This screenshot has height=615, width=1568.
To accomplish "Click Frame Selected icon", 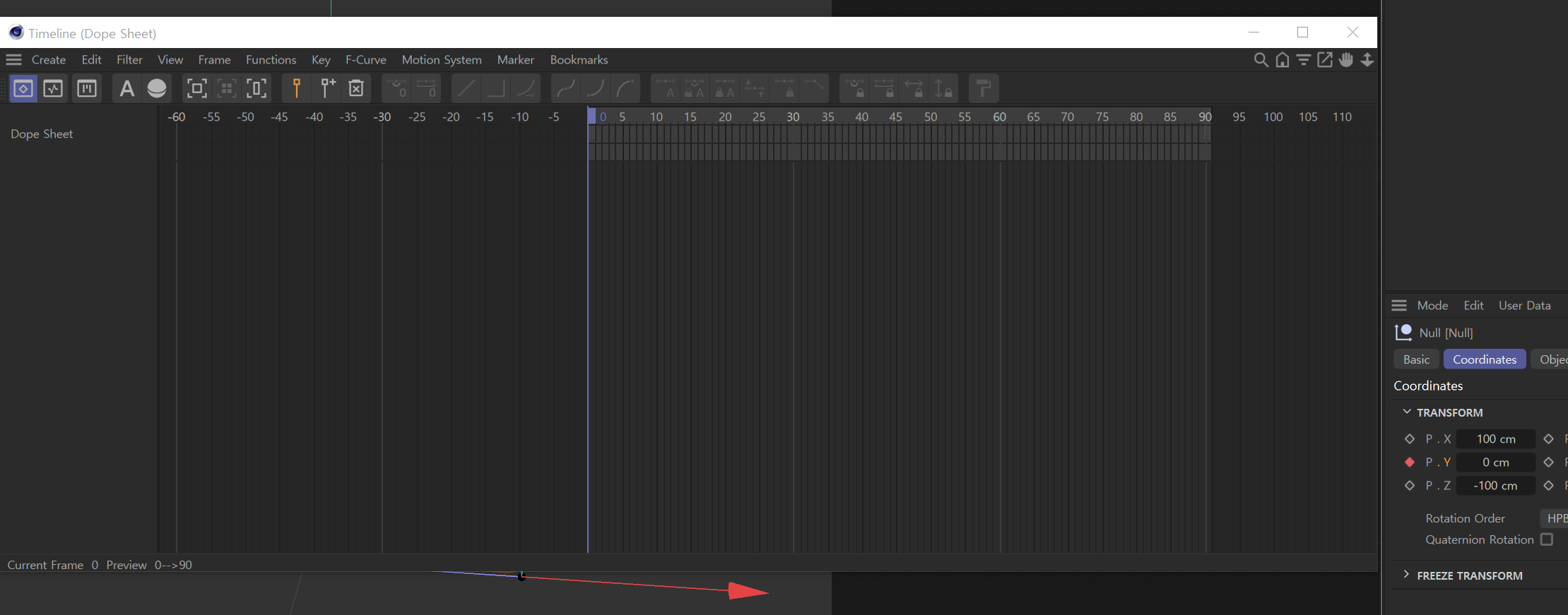I will click(x=227, y=89).
